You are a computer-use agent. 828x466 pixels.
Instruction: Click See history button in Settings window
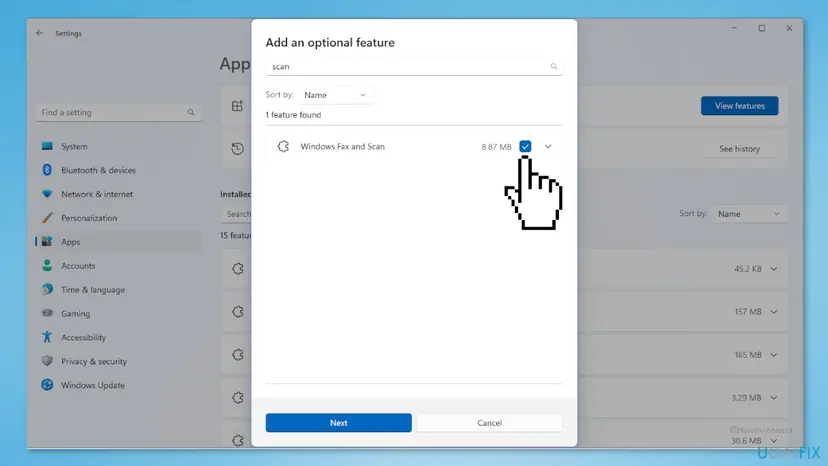pos(739,149)
